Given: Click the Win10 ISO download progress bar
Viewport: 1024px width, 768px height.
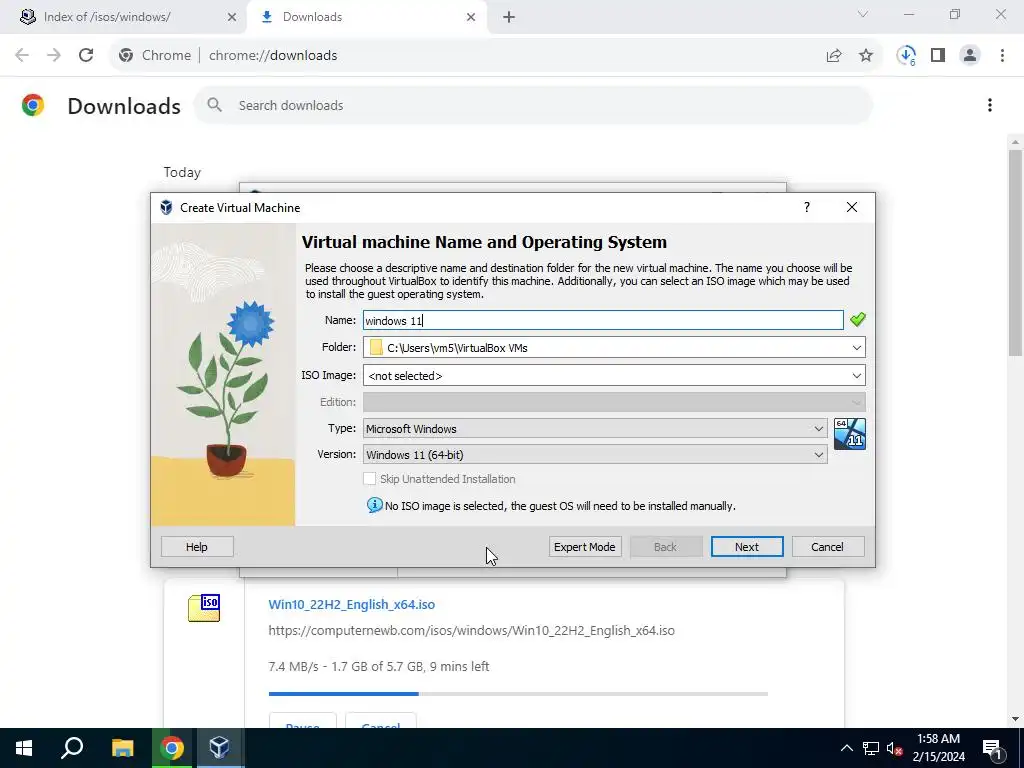Looking at the screenshot, I should pos(518,694).
